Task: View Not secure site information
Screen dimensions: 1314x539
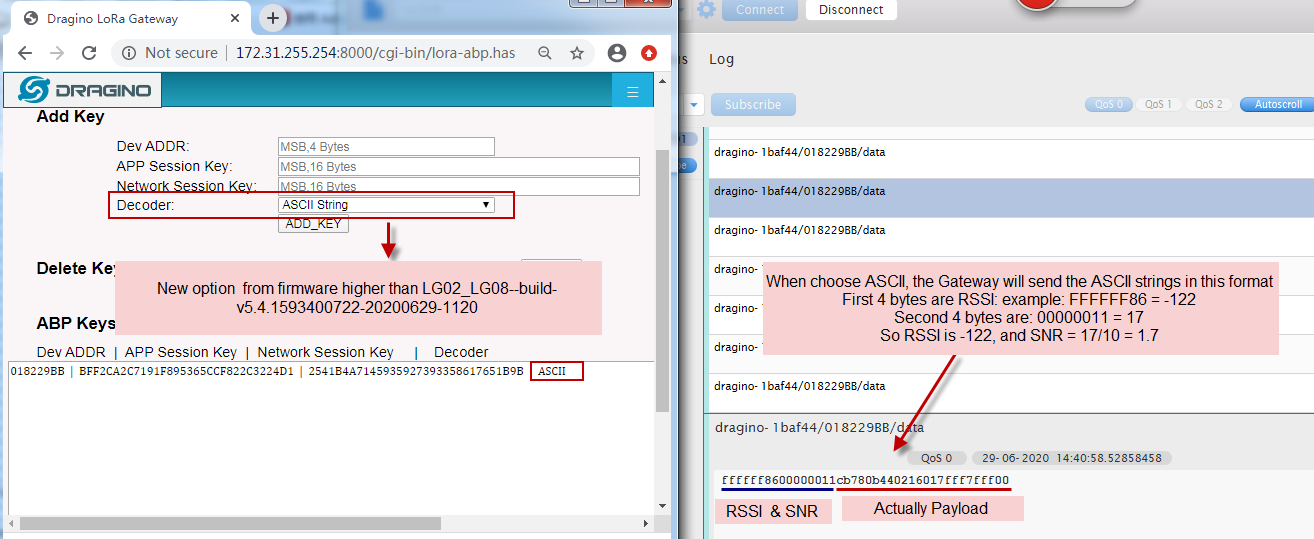Action: (x=169, y=53)
